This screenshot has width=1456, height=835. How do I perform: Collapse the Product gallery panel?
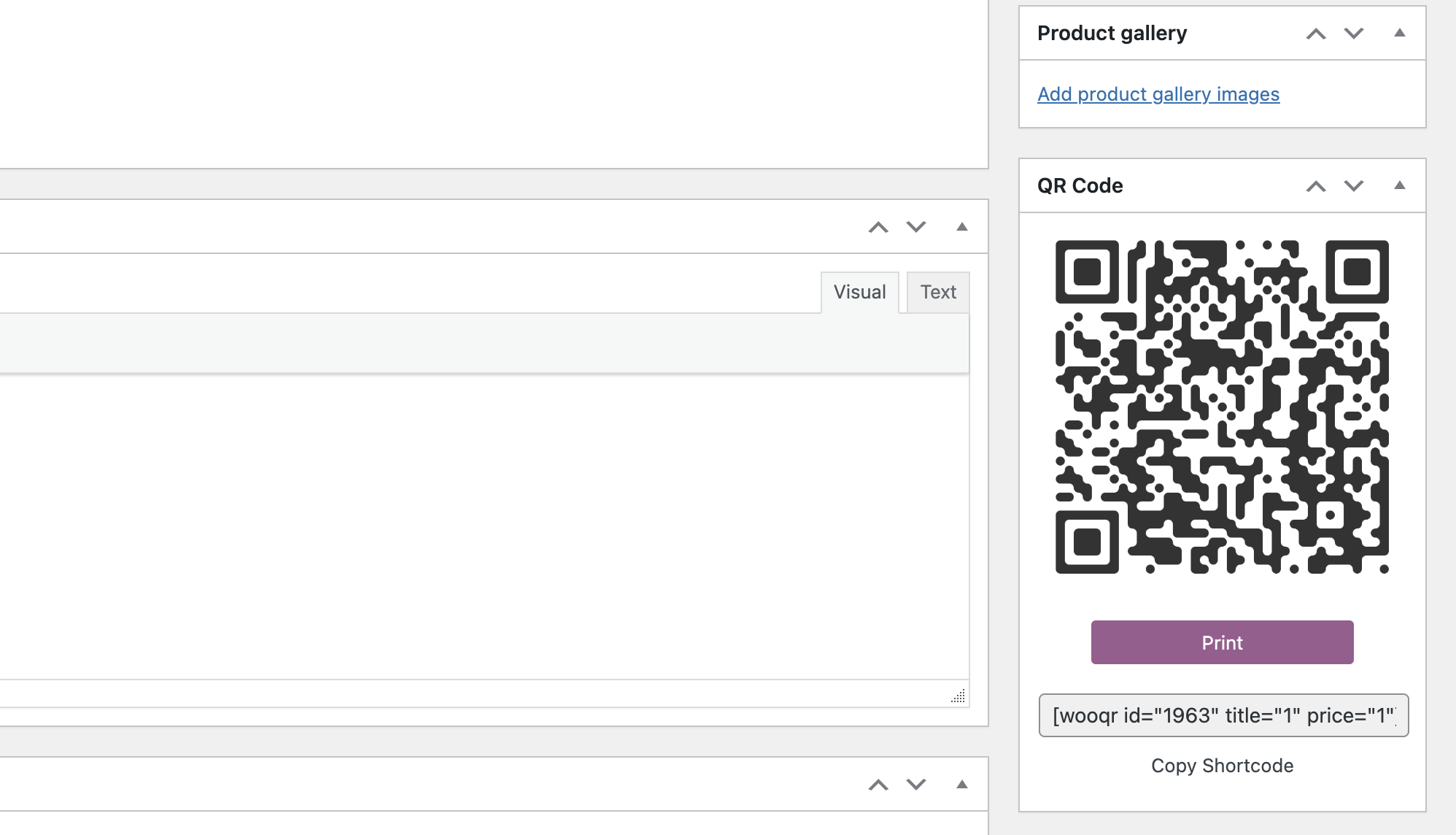coord(1401,33)
